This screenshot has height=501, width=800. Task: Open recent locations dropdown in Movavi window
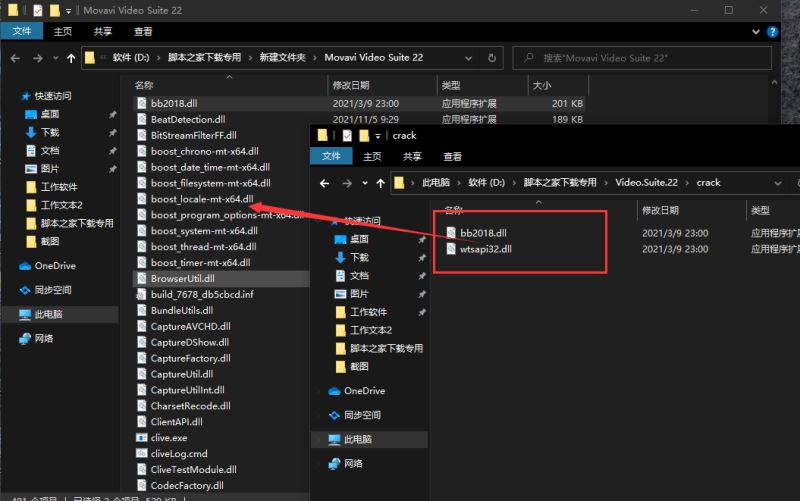55,58
